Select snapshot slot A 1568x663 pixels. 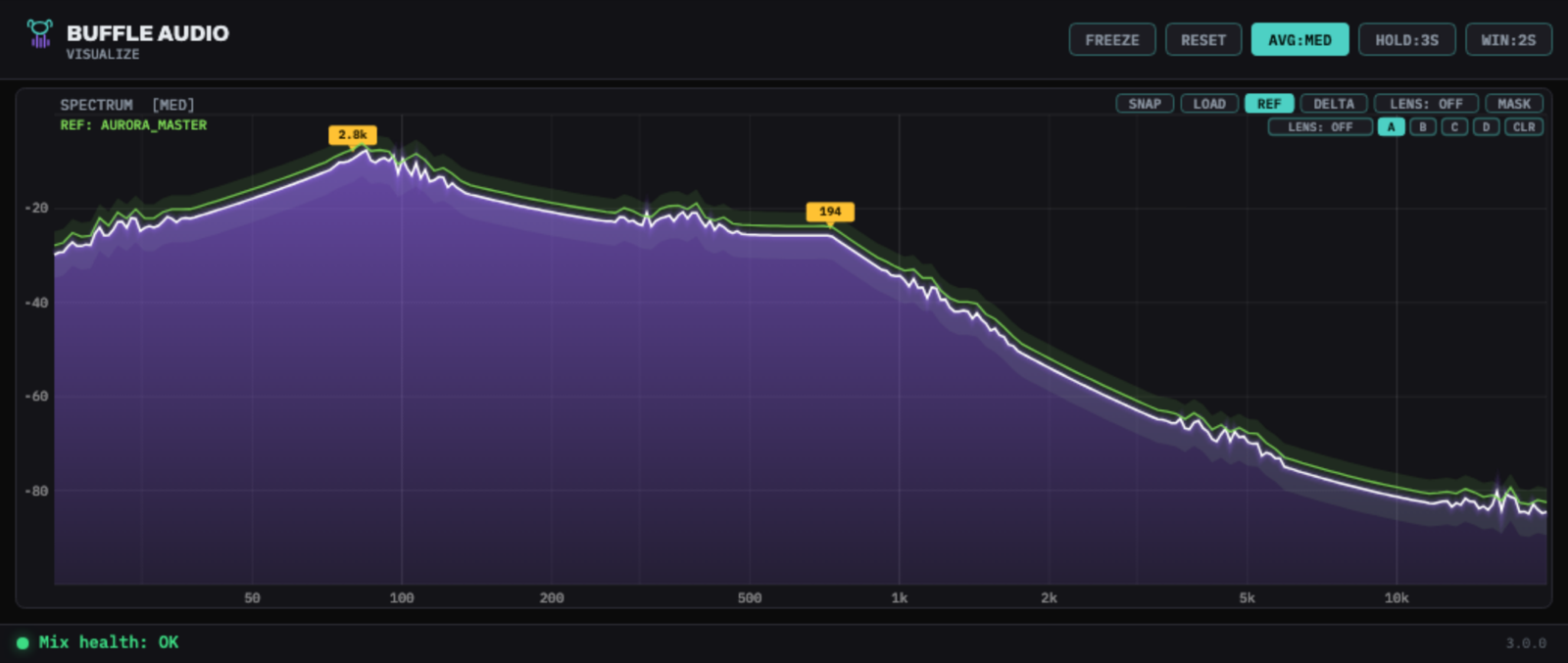click(x=1391, y=127)
